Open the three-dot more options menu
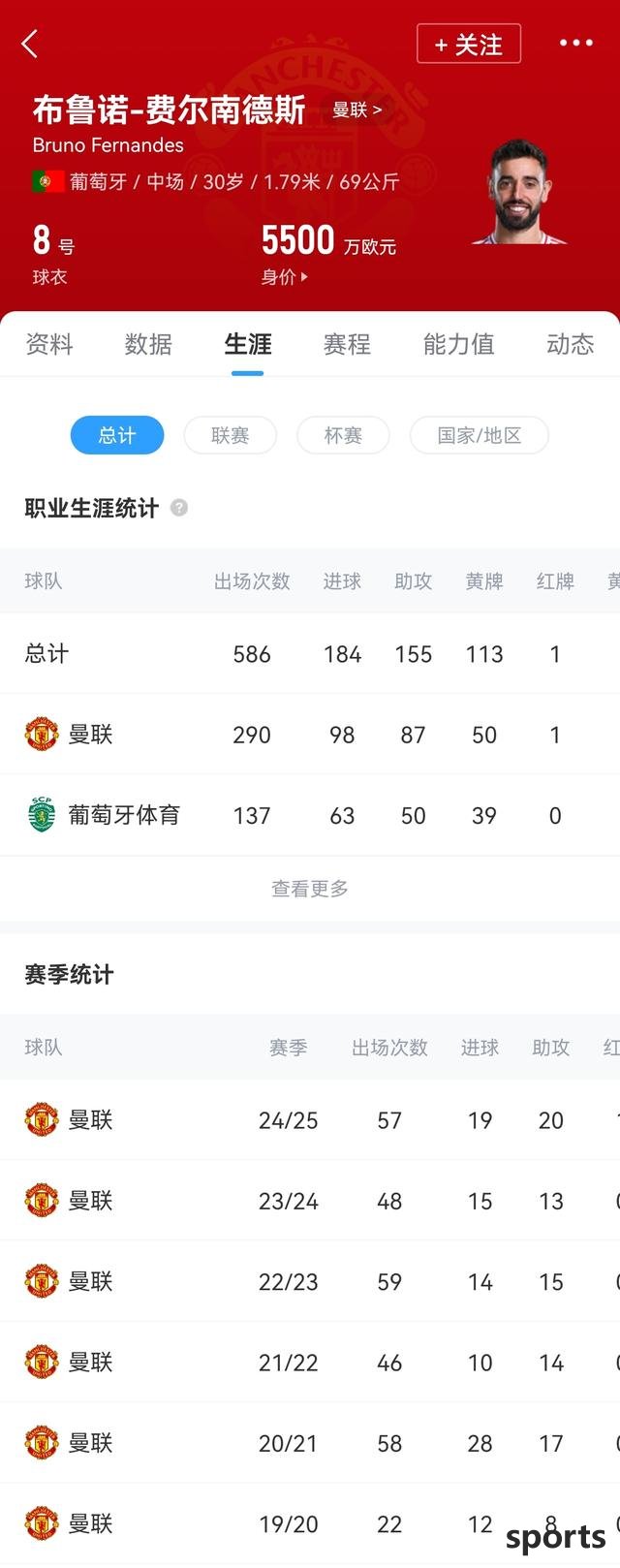620x1568 pixels. tap(575, 43)
